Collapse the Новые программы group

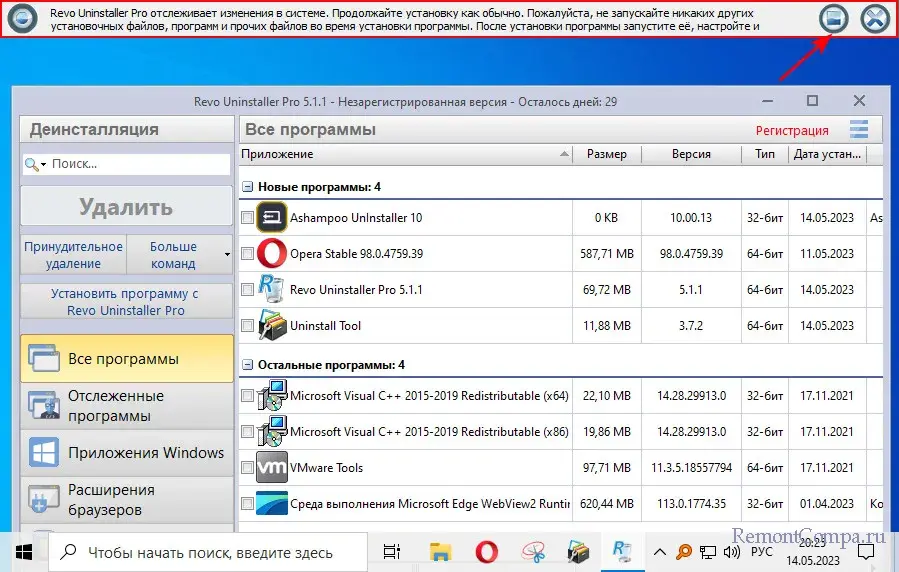point(247,187)
